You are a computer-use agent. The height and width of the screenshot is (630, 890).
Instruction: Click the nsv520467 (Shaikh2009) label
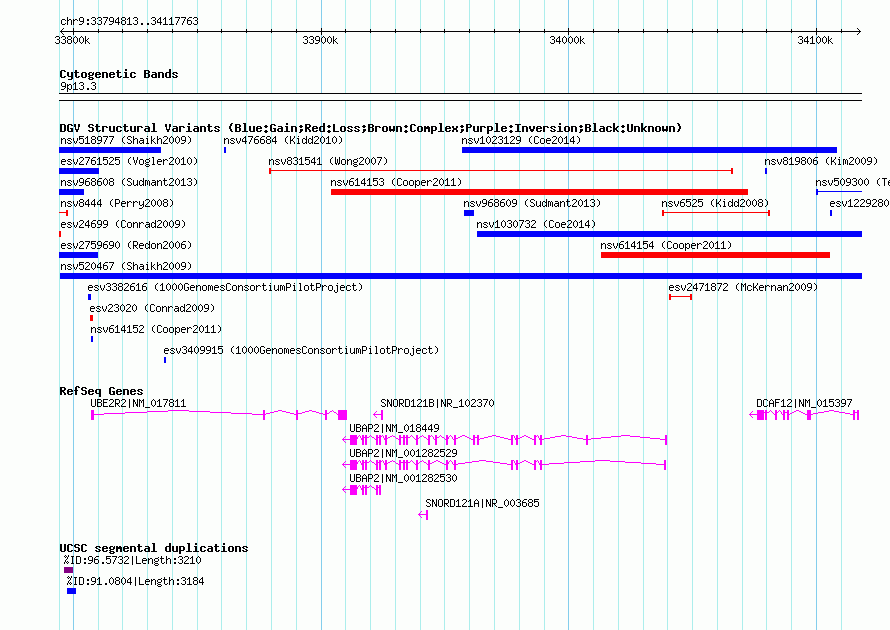[126, 266]
